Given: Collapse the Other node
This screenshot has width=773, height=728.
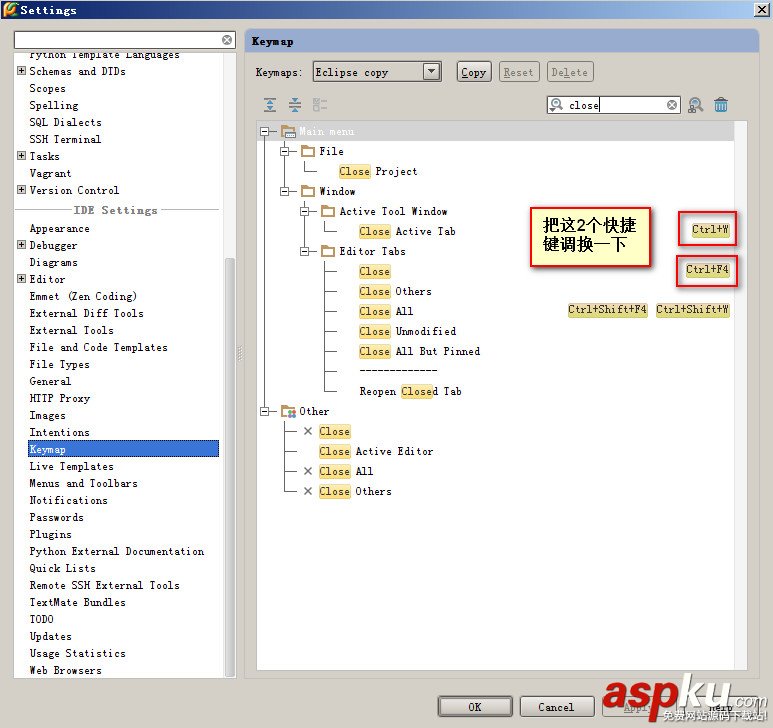Looking at the screenshot, I should click(x=265, y=411).
